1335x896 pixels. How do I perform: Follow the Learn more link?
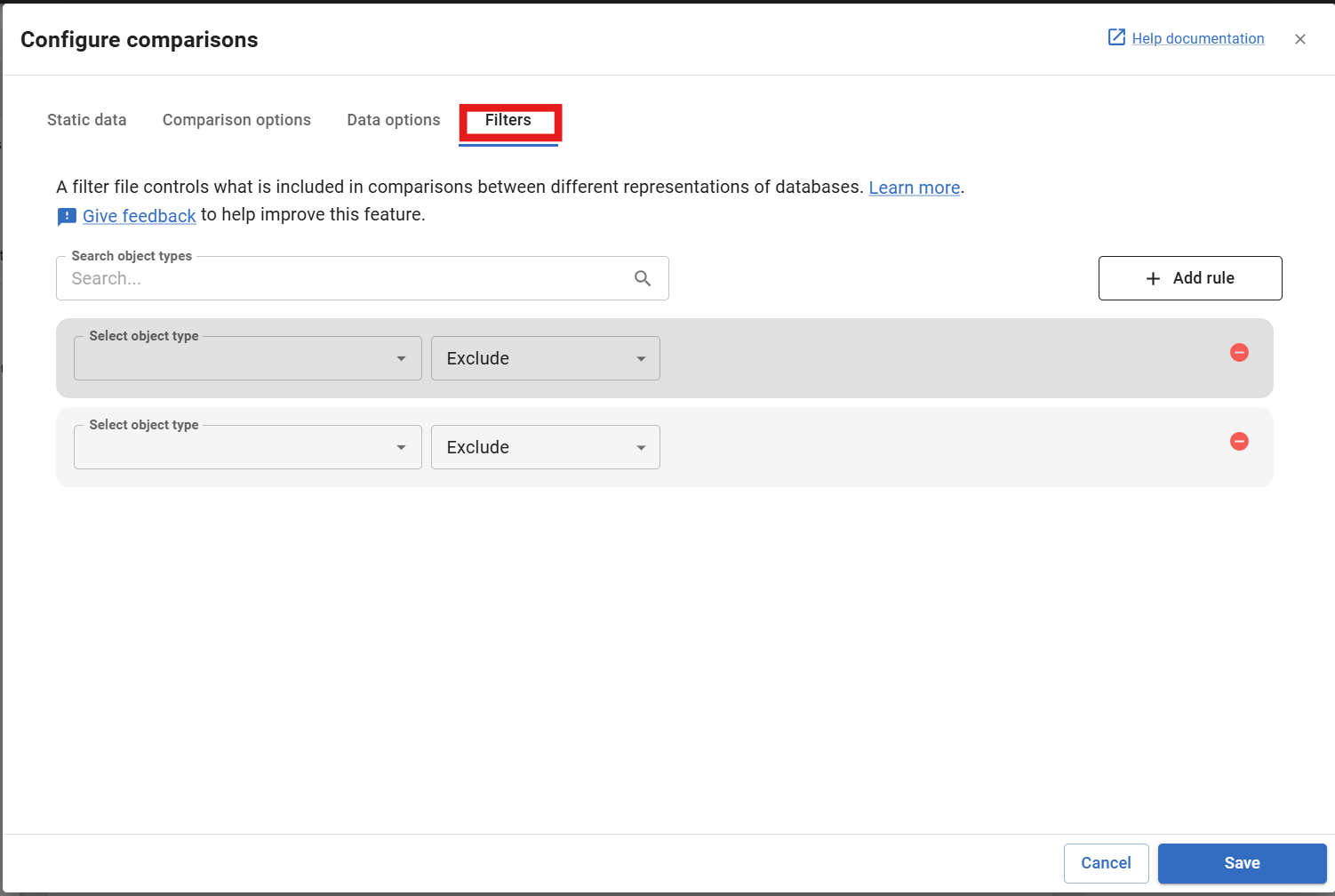tap(914, 188)
